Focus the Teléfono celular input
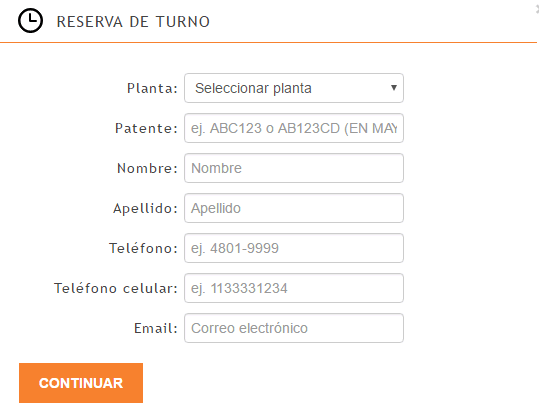 294,288
